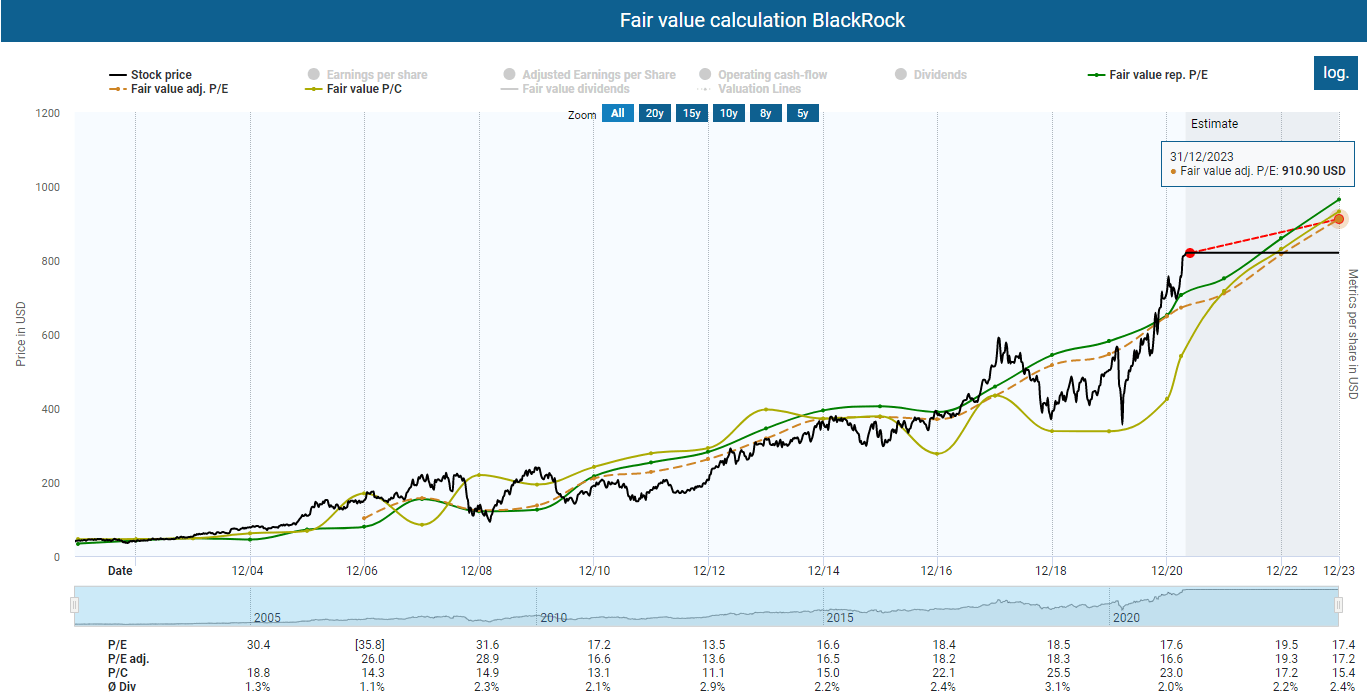Click the Ø Div row label
The image size is (1367, 700).
point(122,687)
